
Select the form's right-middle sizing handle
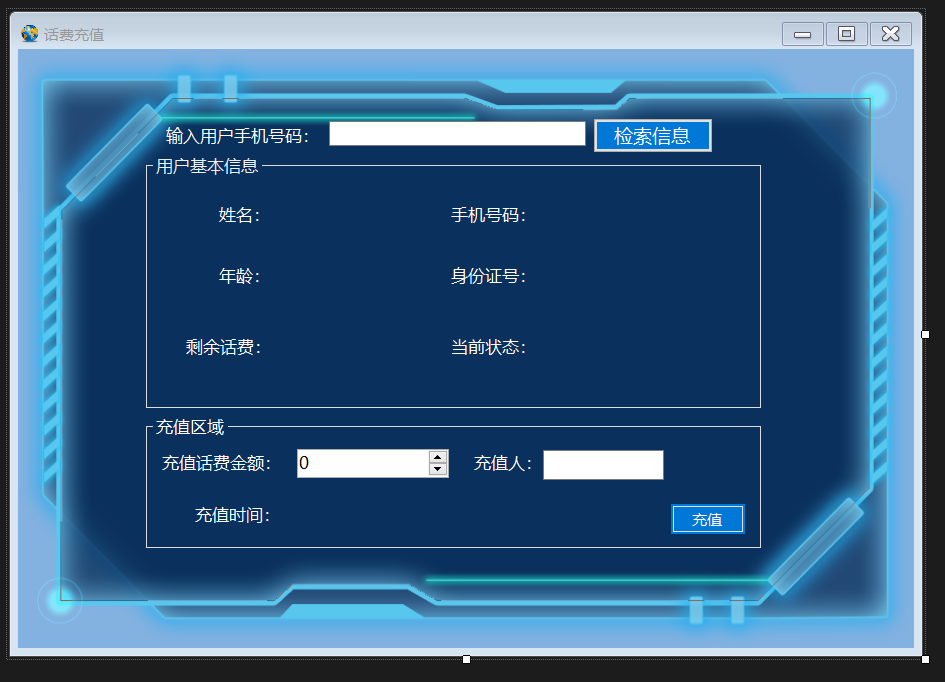tap(925, 334)
